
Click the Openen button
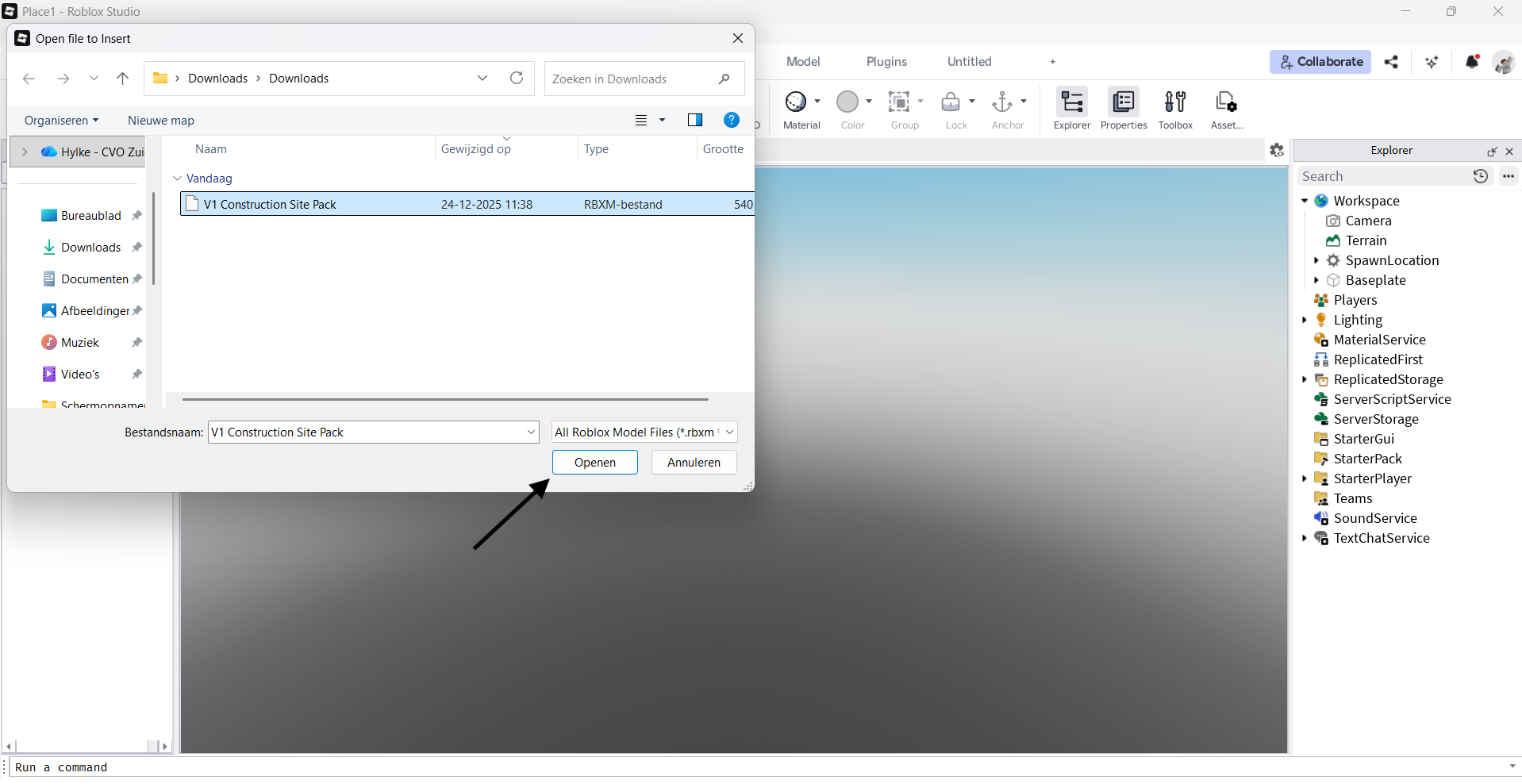pyautogui.click(x=594, y=462)
